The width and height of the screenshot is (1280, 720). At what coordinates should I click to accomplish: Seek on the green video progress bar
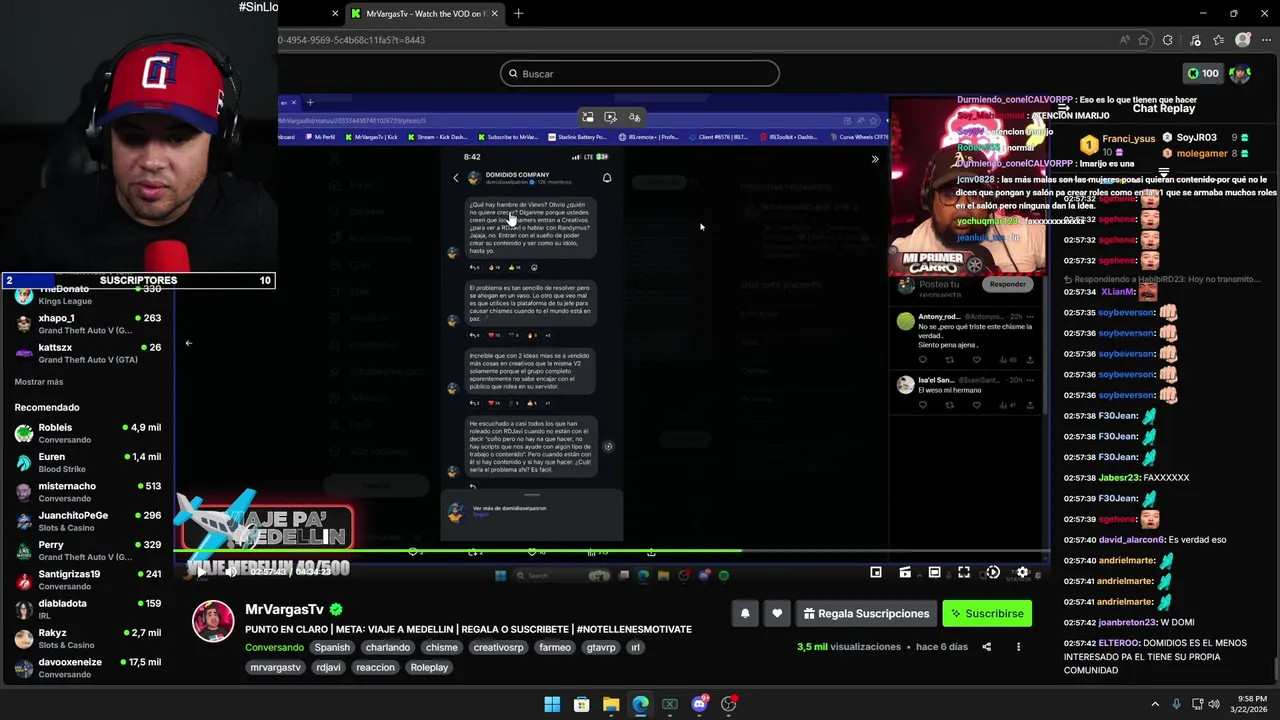coord(612,551)
